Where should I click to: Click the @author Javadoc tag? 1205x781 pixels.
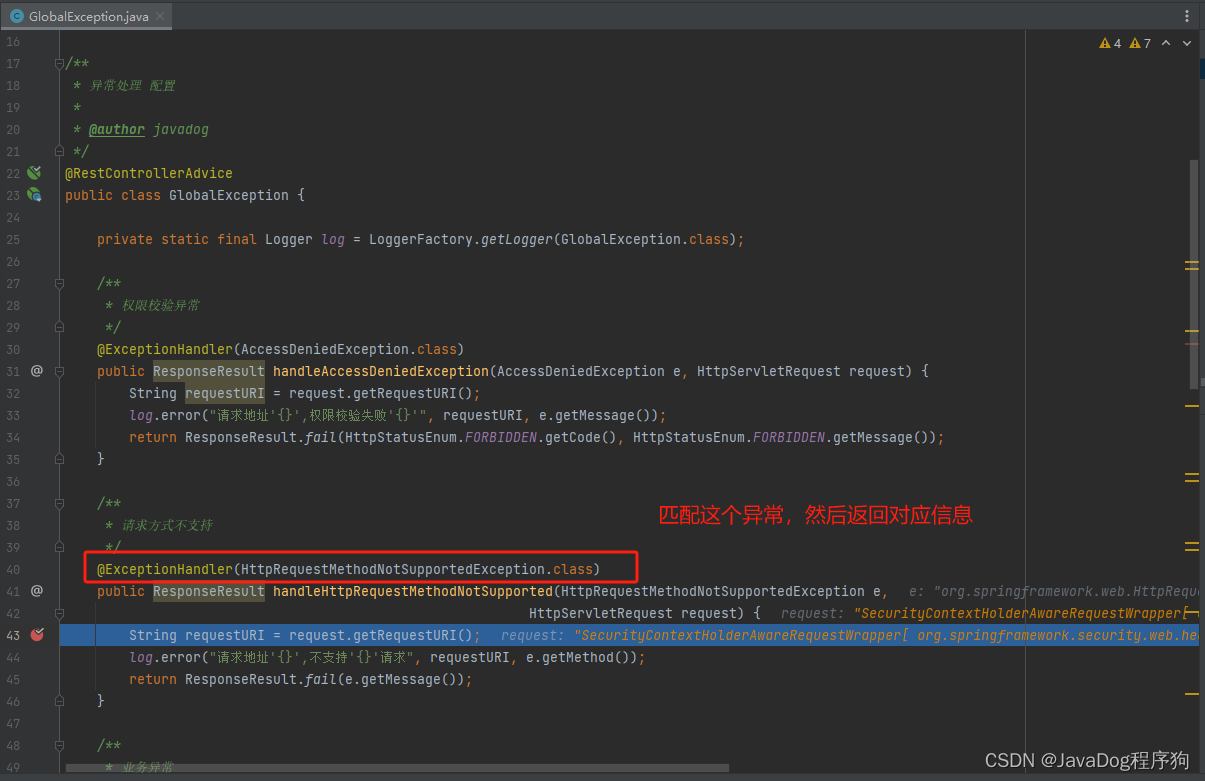point(117,129)
